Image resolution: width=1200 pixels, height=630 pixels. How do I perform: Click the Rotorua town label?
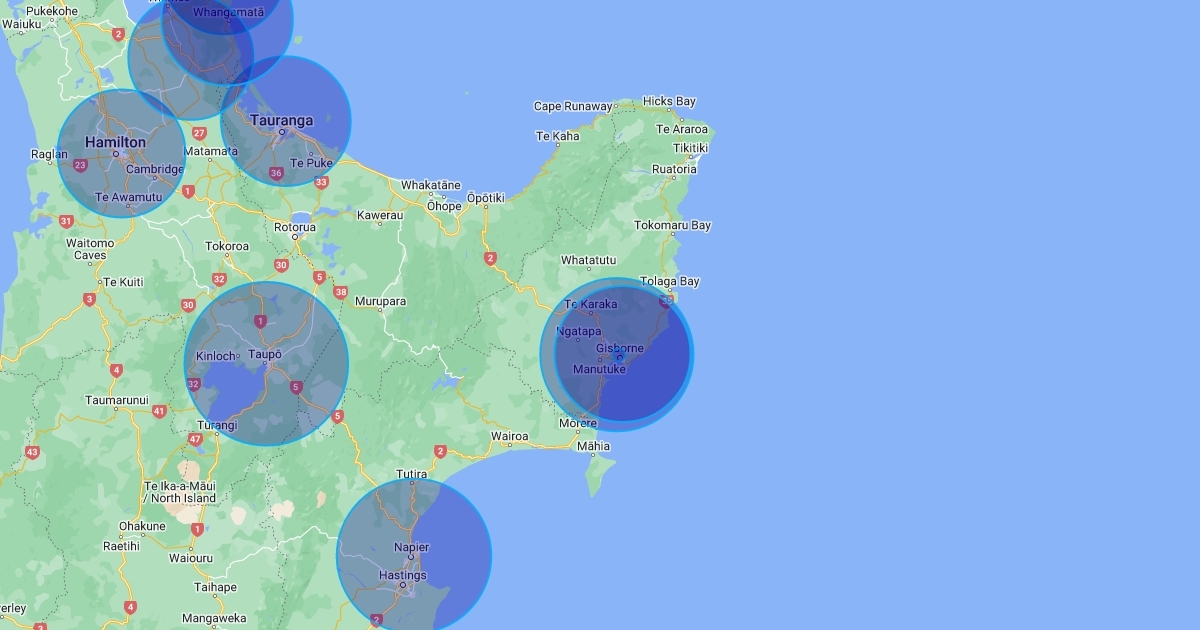tap(295, 227)
